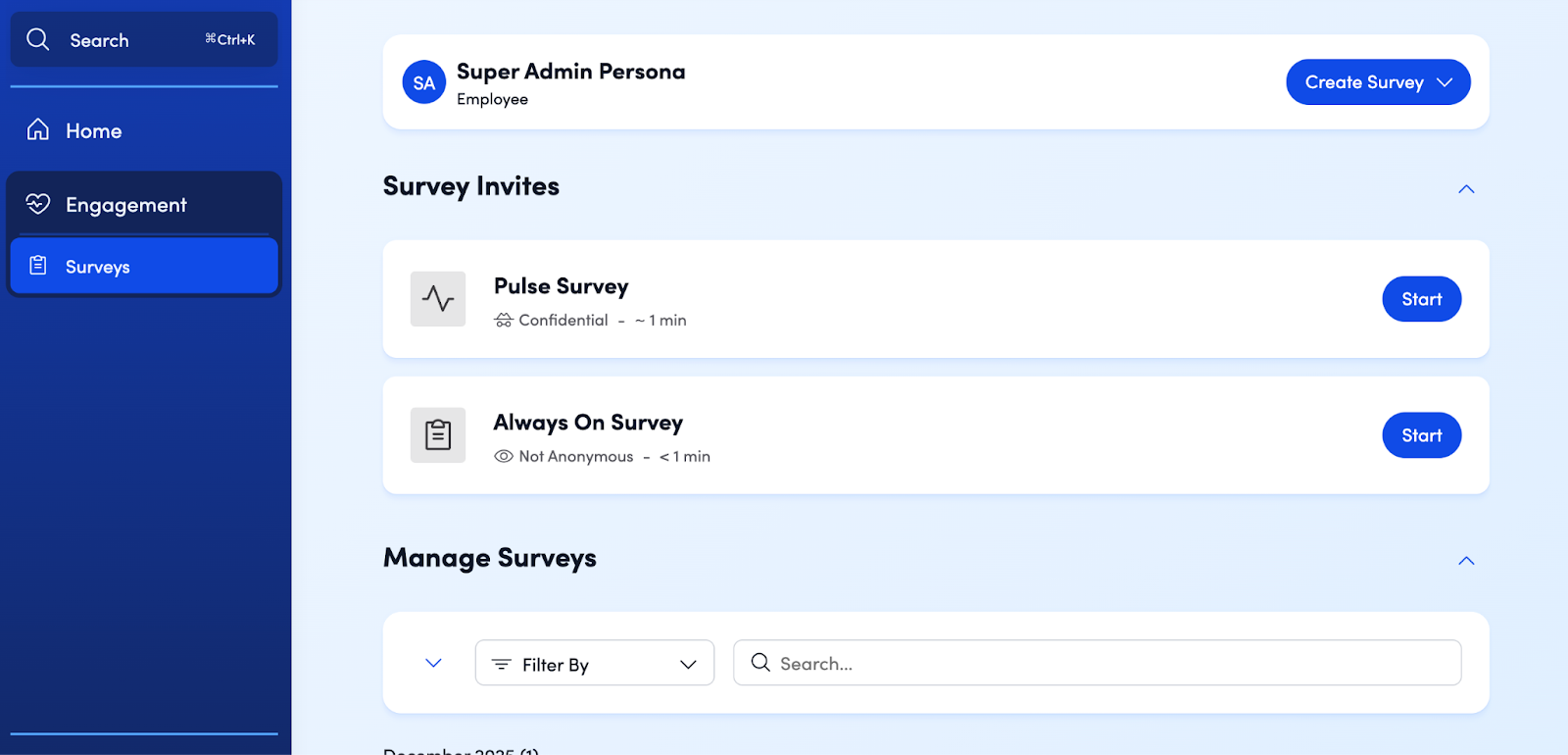Click the filter lines icon

tap(502, 665)
